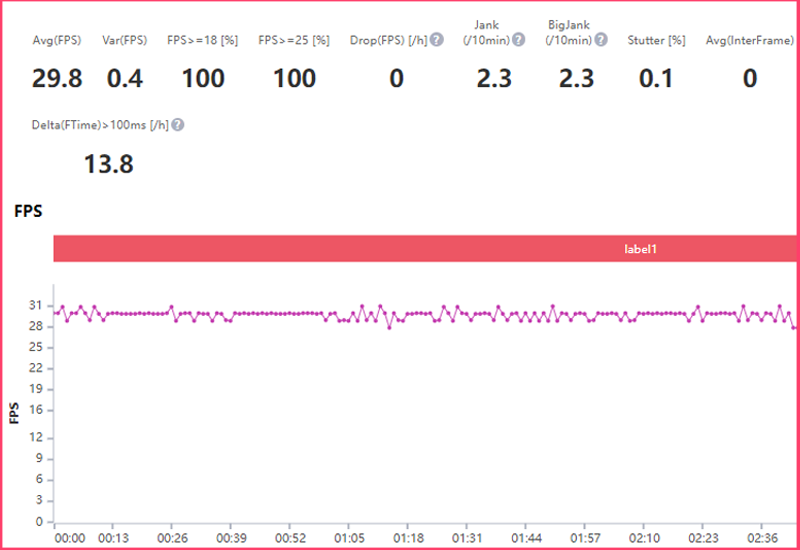Click the FPS>=25 [%] label
Screen dimensions: 800x550
[294, 40]
